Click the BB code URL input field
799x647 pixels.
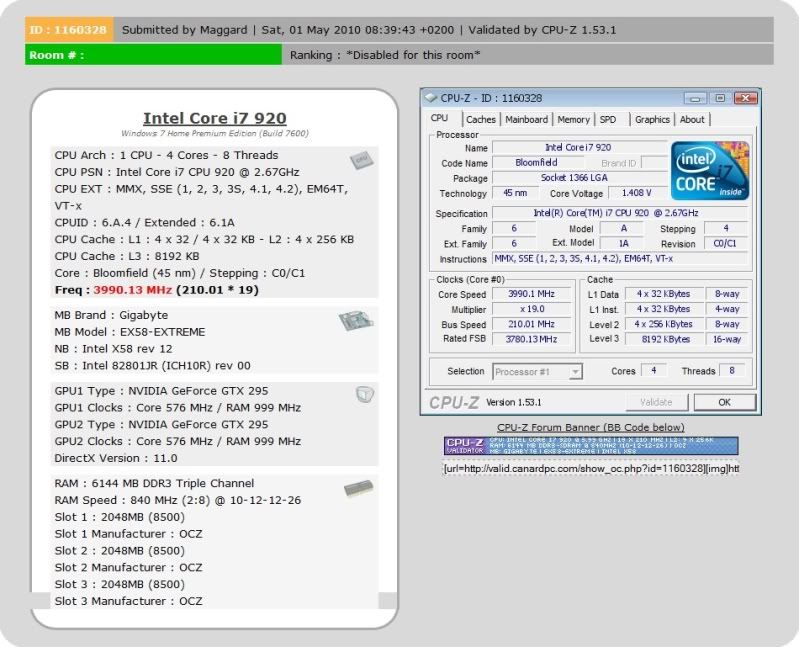click(591, 468)
